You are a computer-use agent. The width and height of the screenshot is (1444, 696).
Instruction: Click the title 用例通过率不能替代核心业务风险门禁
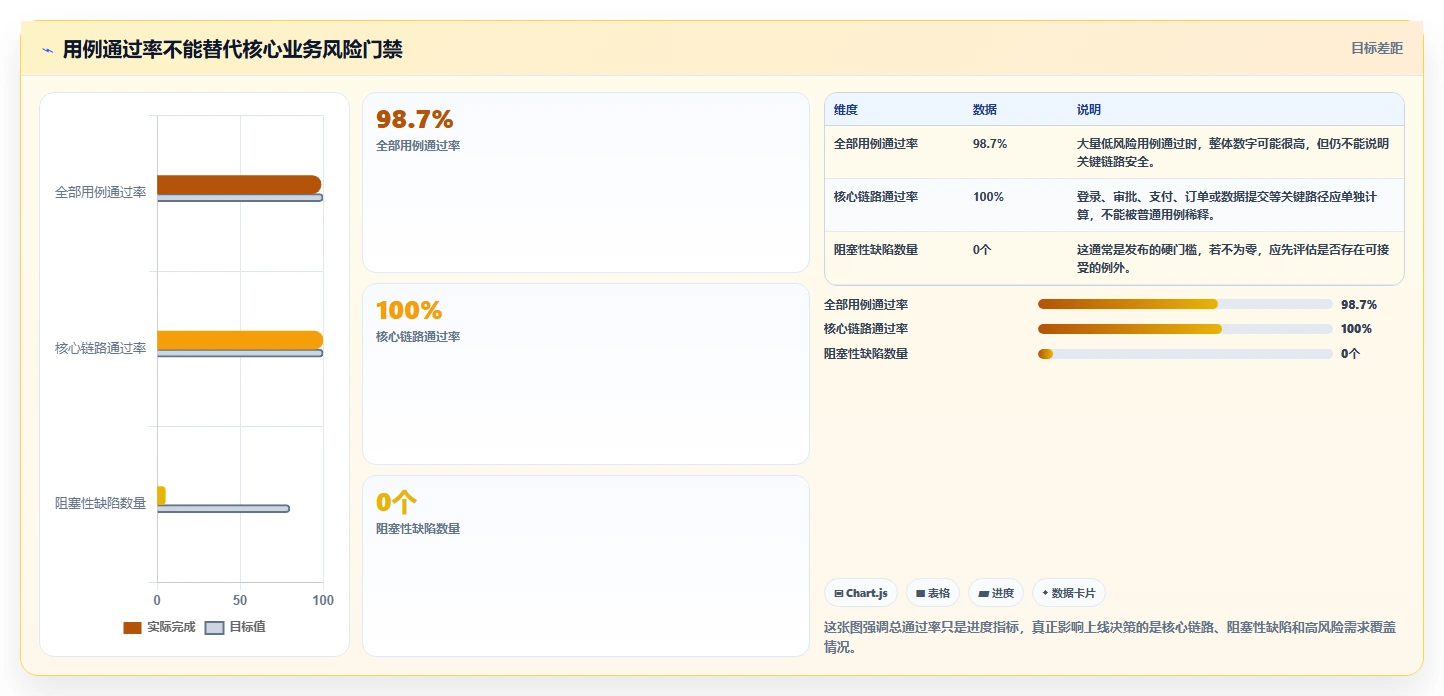[233, 50]
